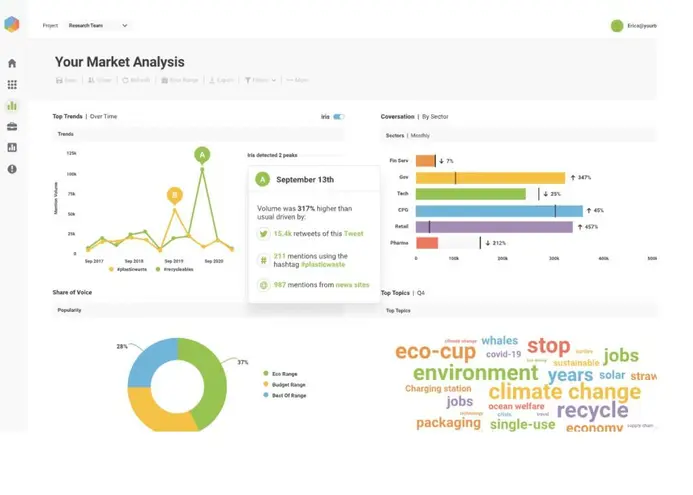Viewport: 693px width, 495px height.
Task: Switch to the Monthly tab in Sectors
Action: point(420,134)
